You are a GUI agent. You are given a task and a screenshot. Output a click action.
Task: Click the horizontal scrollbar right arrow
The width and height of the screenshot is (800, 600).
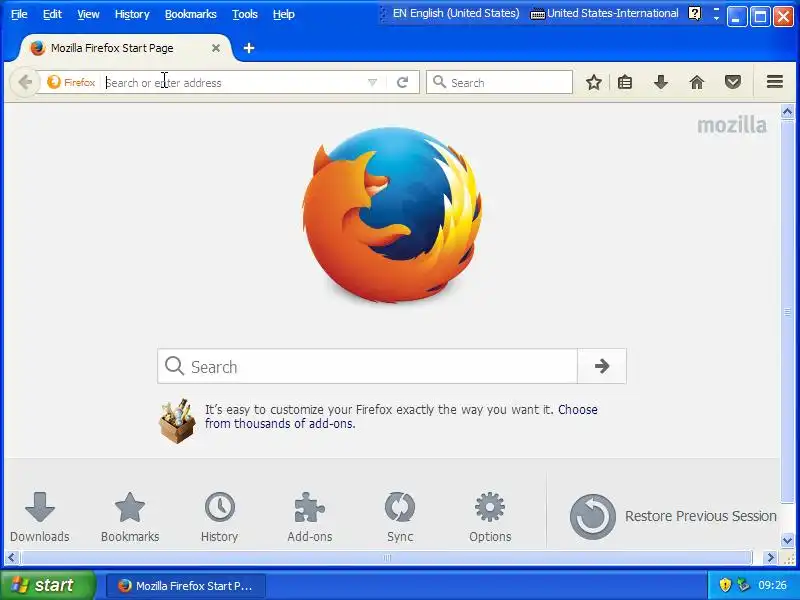(x=770, y=557)
